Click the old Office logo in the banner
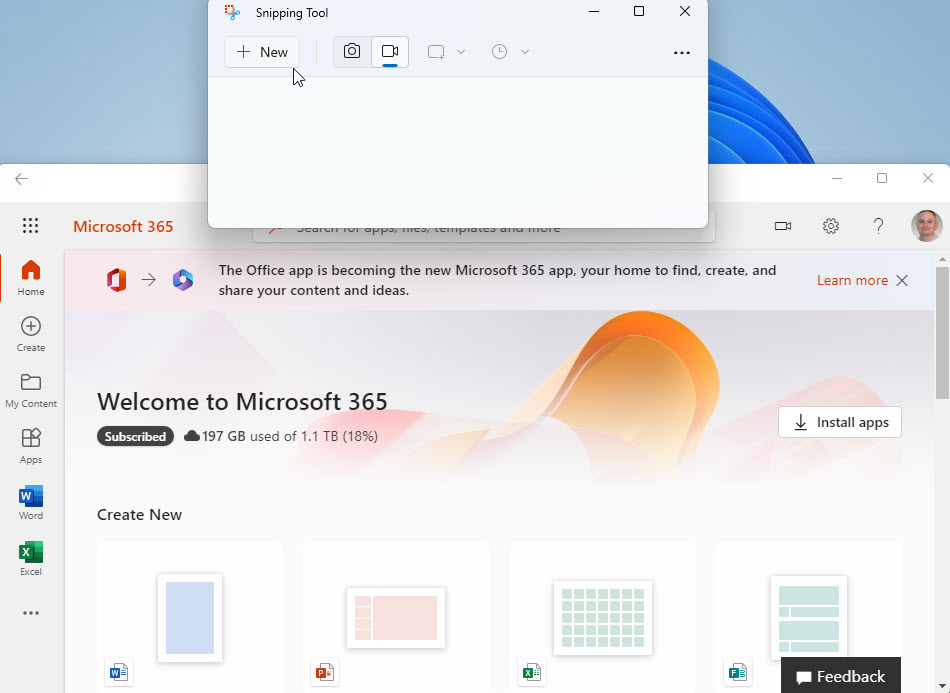950x693 pixels. click(x=116, y=280)
